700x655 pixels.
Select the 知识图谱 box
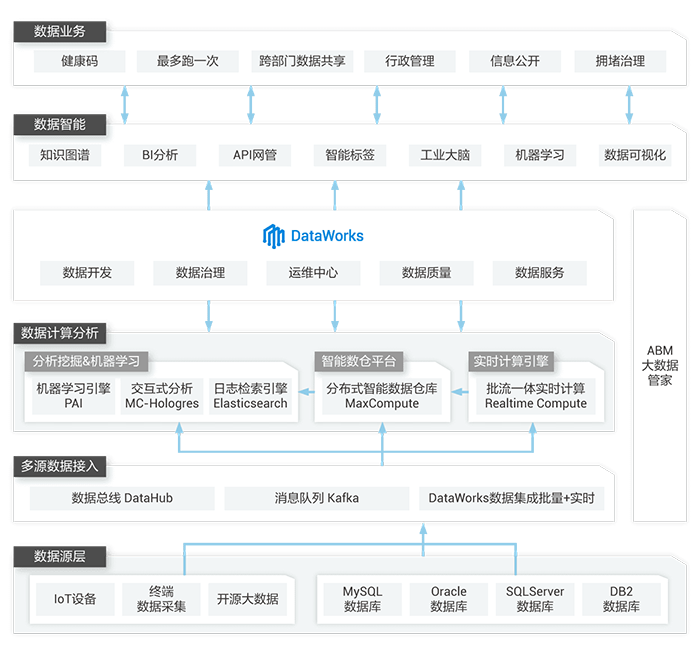pyautogui.click(x=65, y=155)
